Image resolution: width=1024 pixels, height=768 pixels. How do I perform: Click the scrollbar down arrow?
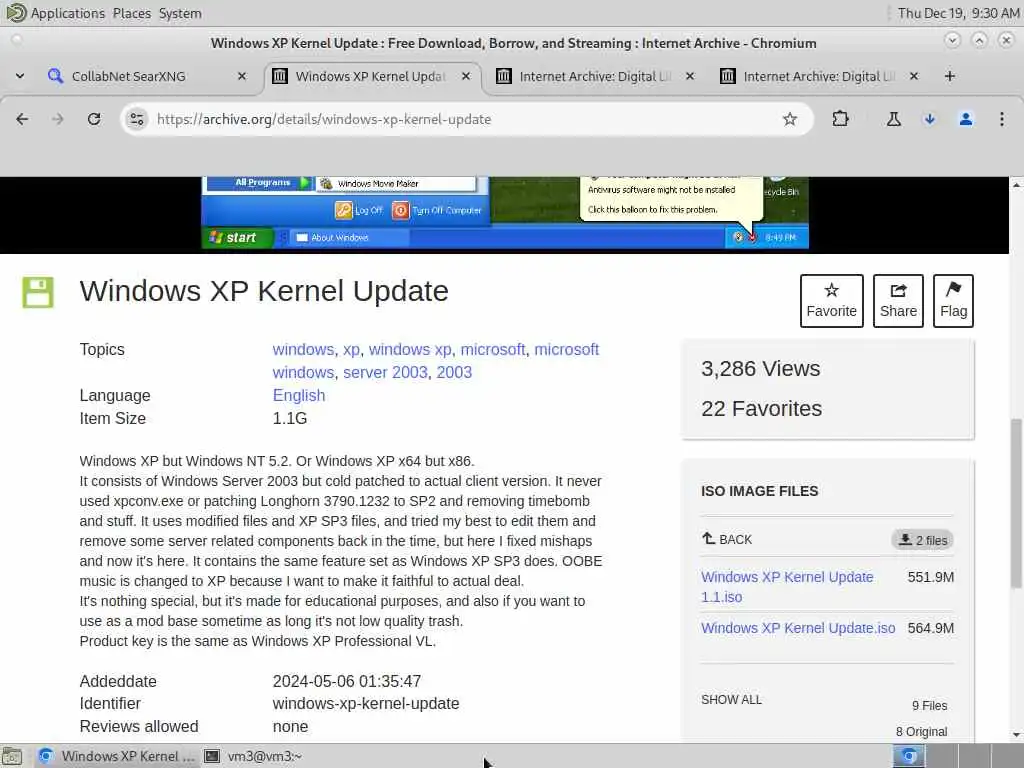pyautogui.click(x=1016, y=735)
